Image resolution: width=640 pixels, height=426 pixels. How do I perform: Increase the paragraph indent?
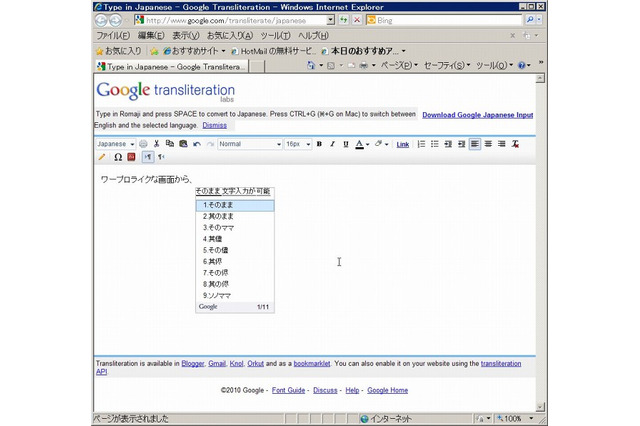coord(462,144)
